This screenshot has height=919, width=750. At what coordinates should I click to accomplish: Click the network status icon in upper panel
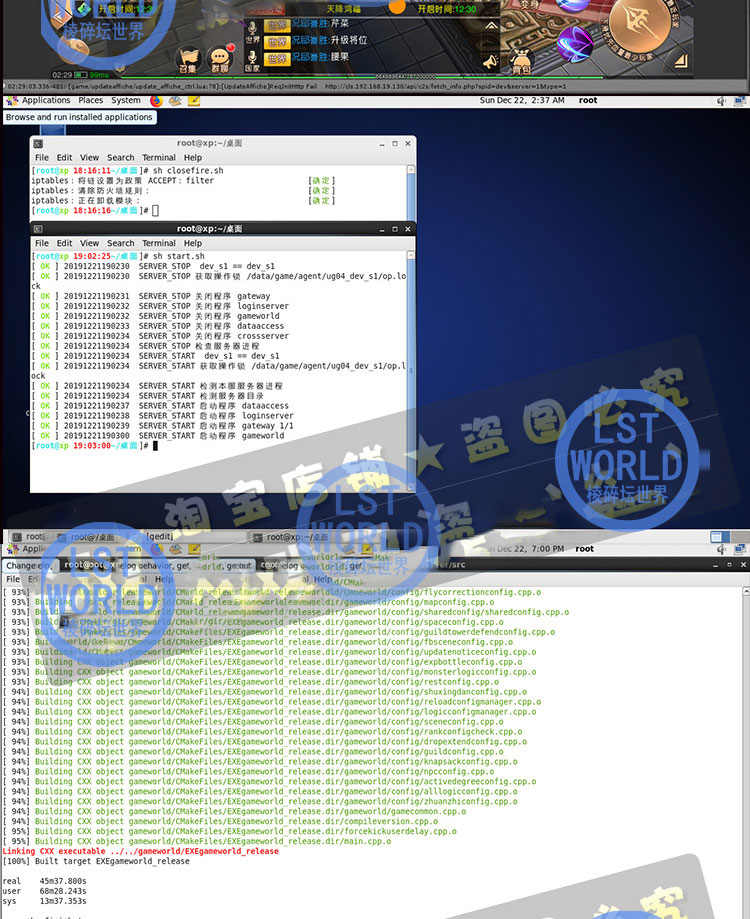[x=739, y=101]
